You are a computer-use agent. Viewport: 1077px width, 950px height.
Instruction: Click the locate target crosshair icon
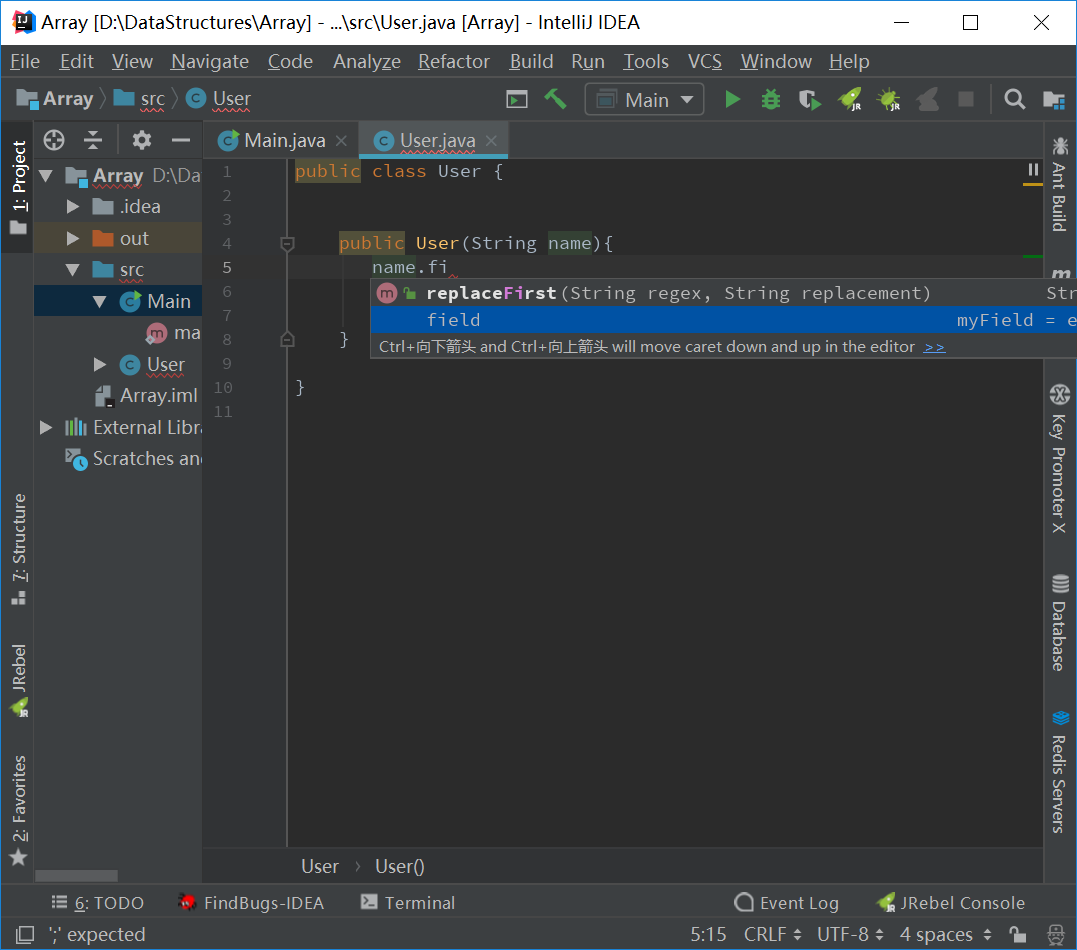(x=55, y=140)
